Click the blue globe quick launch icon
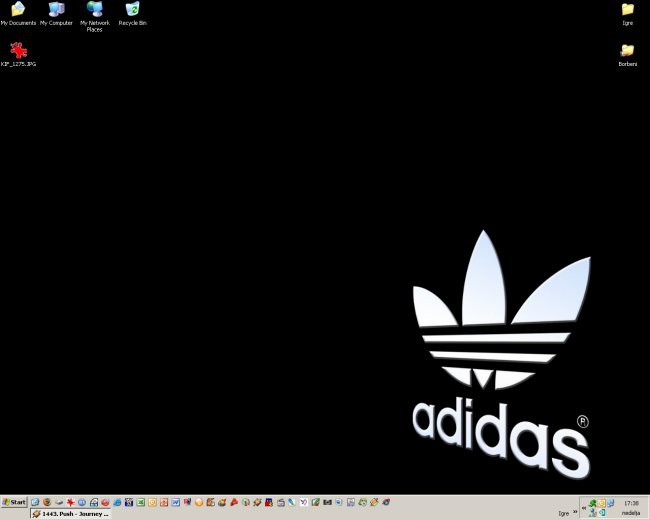The width and height of the screenshot is (650, 520). tap(82, 502)
